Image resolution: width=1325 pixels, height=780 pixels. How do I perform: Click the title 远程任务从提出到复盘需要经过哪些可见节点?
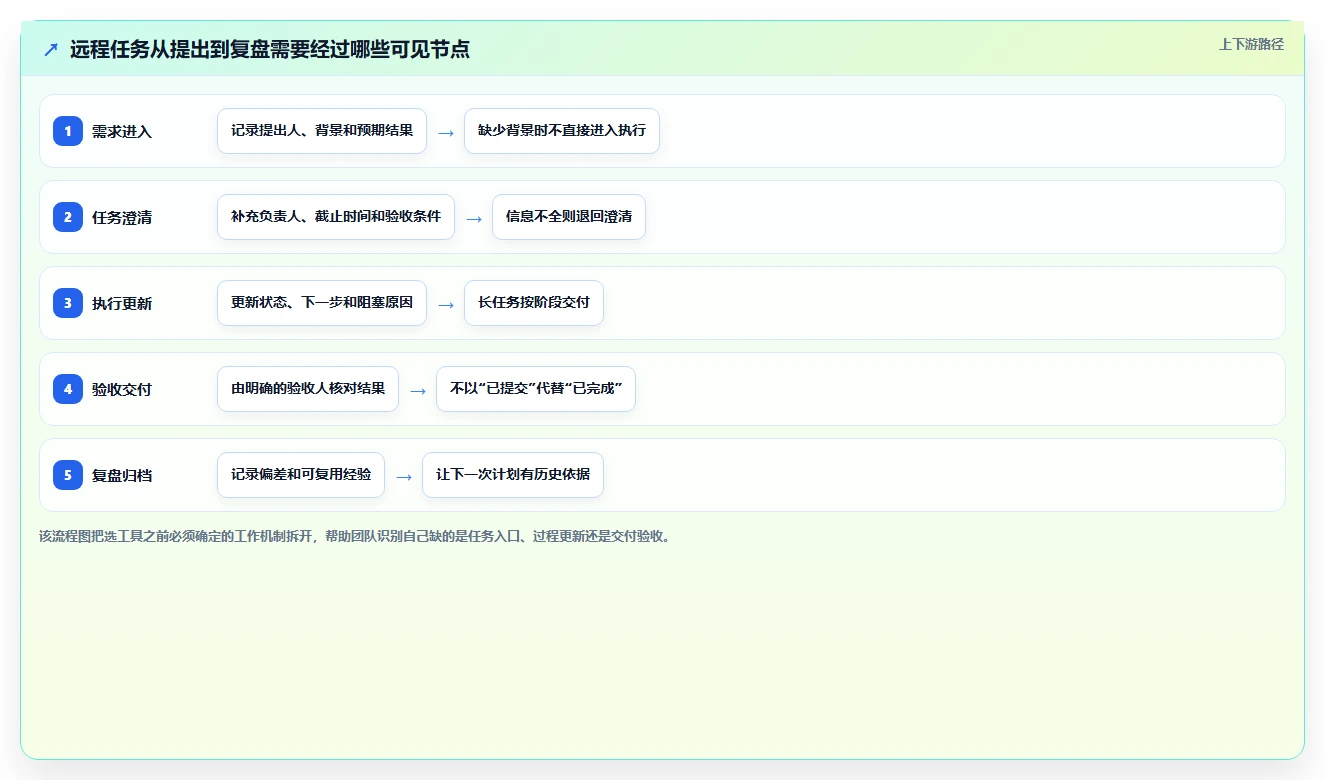(270, 50)
